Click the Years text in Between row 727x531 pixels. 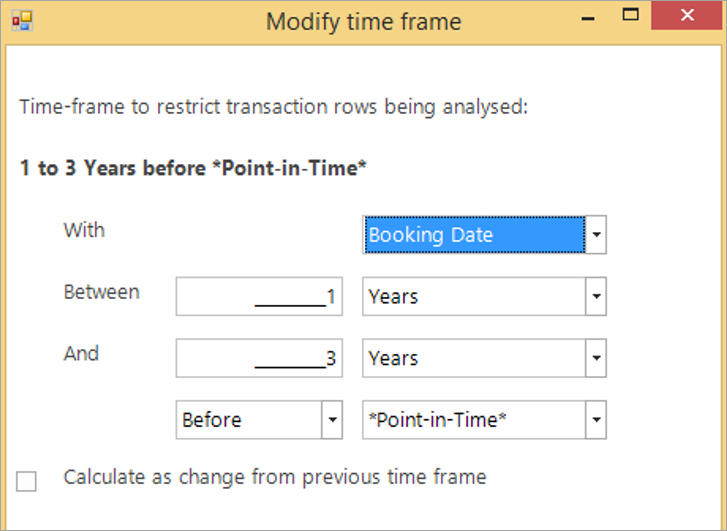pyautogui.click(x=393, y=296)
